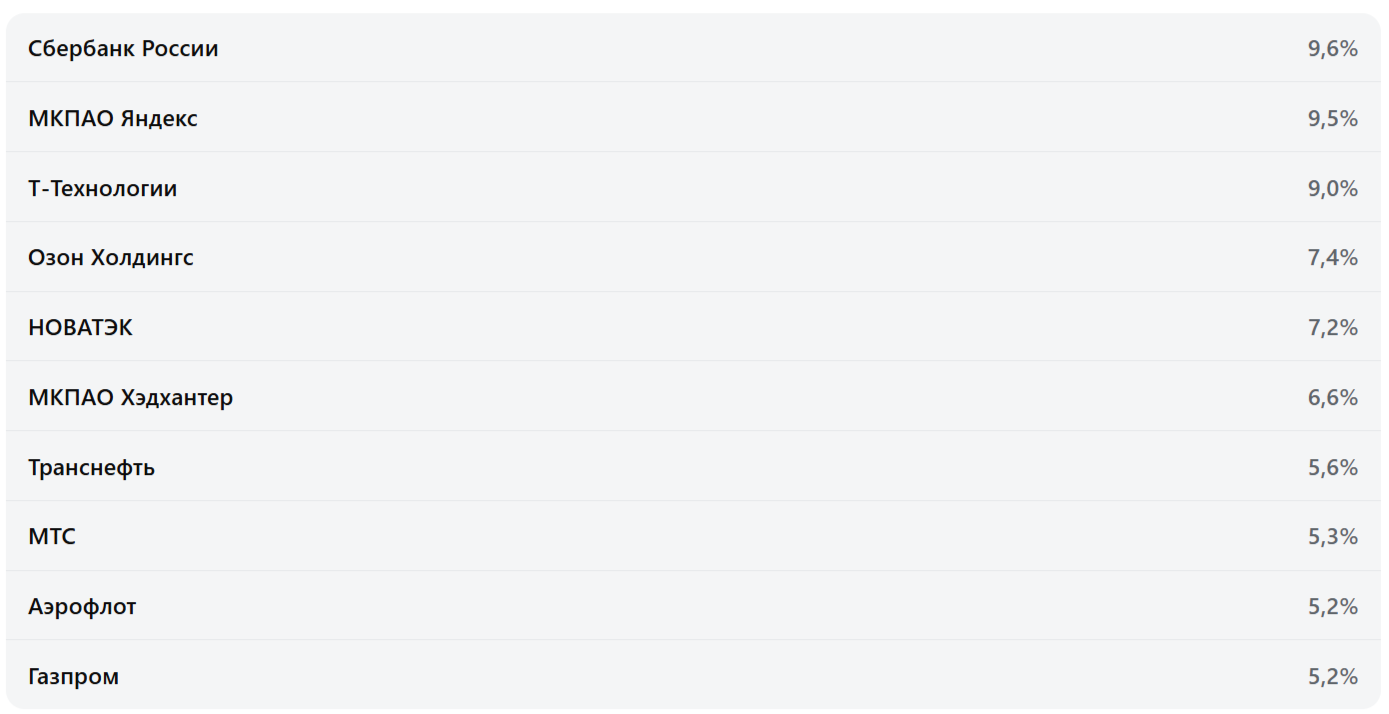Click the НОВАТЭК holding name
Screen dimensions: 1389x714
(80, 328)
